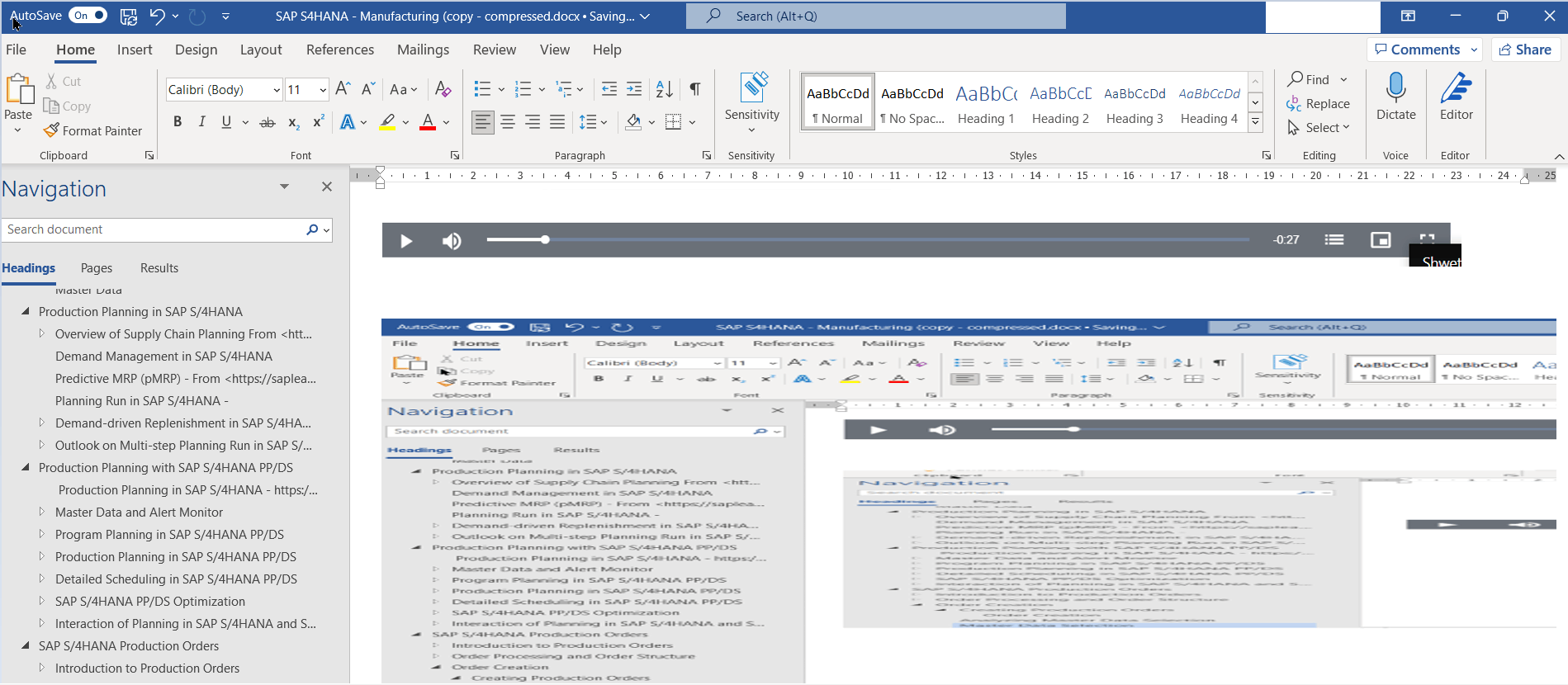The width and height of the screenshot is (1568, 685).
Task: Toggle Subscript formatting
Action: click(293, 122)
